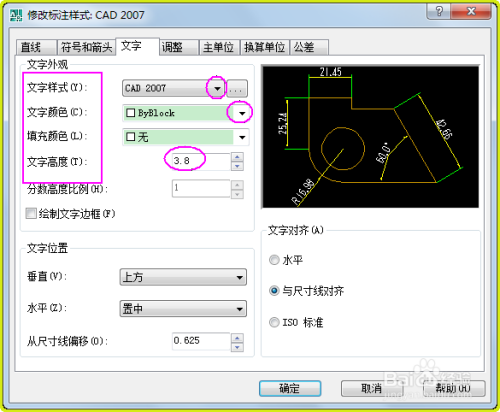Viewport: 500px width, 412px height.
Task: Click the 取消 button
Action: point(372,389)
